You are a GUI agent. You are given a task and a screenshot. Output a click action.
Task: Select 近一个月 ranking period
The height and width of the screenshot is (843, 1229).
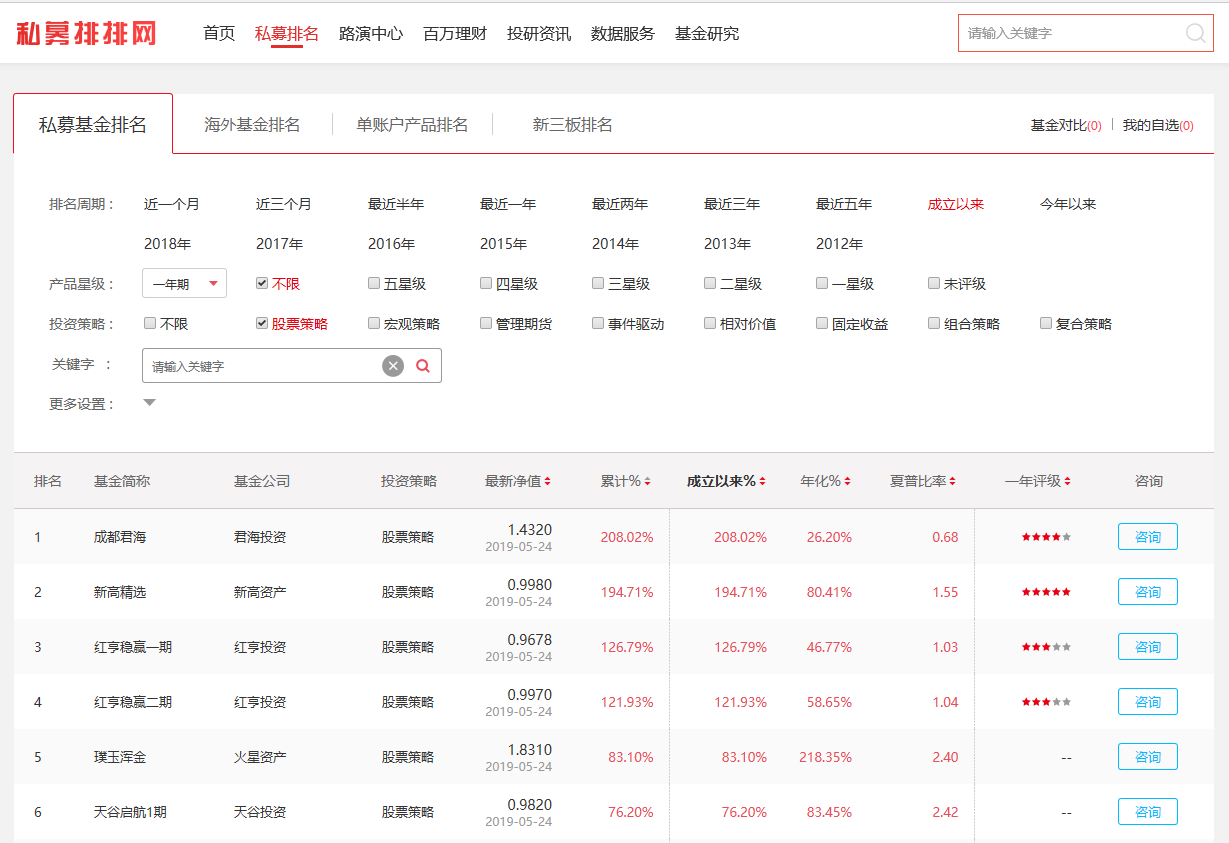tap(172, 204)
